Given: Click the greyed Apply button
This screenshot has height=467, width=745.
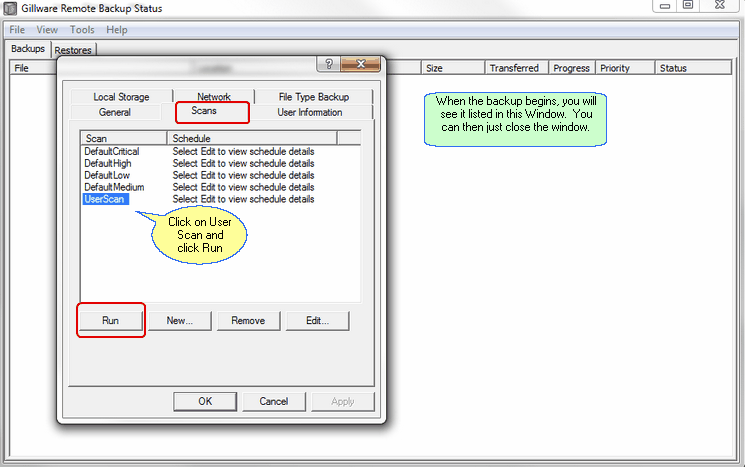Looking at the screenshot, I should (343, 401).
